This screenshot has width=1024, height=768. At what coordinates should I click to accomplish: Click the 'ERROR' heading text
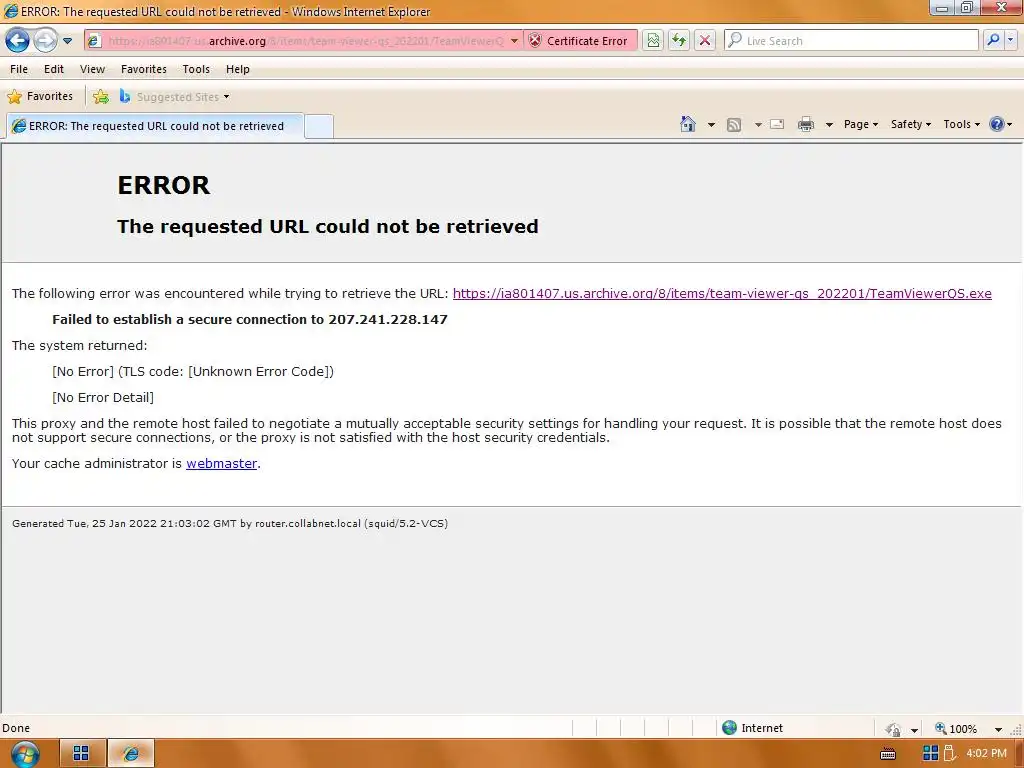[x=163, y=185]
